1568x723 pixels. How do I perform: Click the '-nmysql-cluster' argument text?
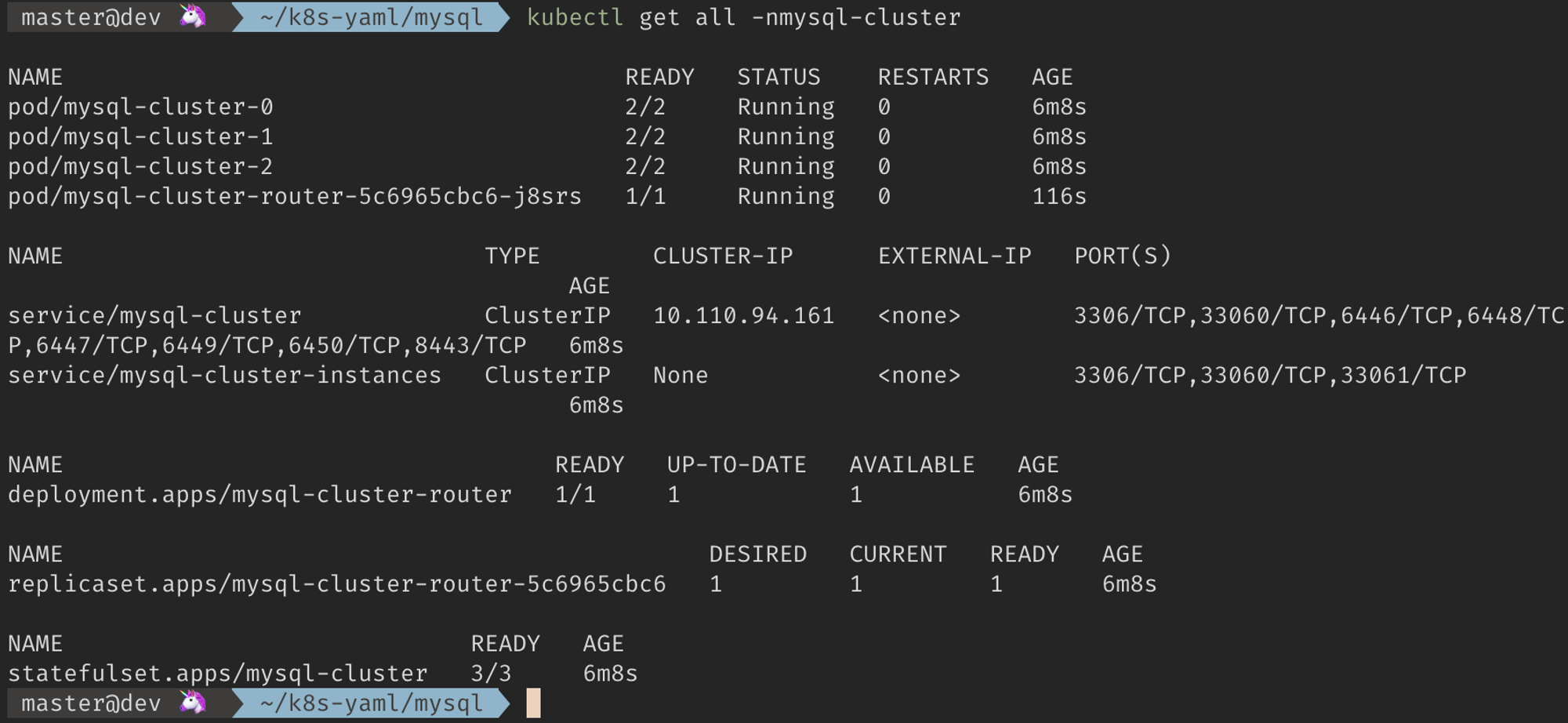tap(855, 17)
